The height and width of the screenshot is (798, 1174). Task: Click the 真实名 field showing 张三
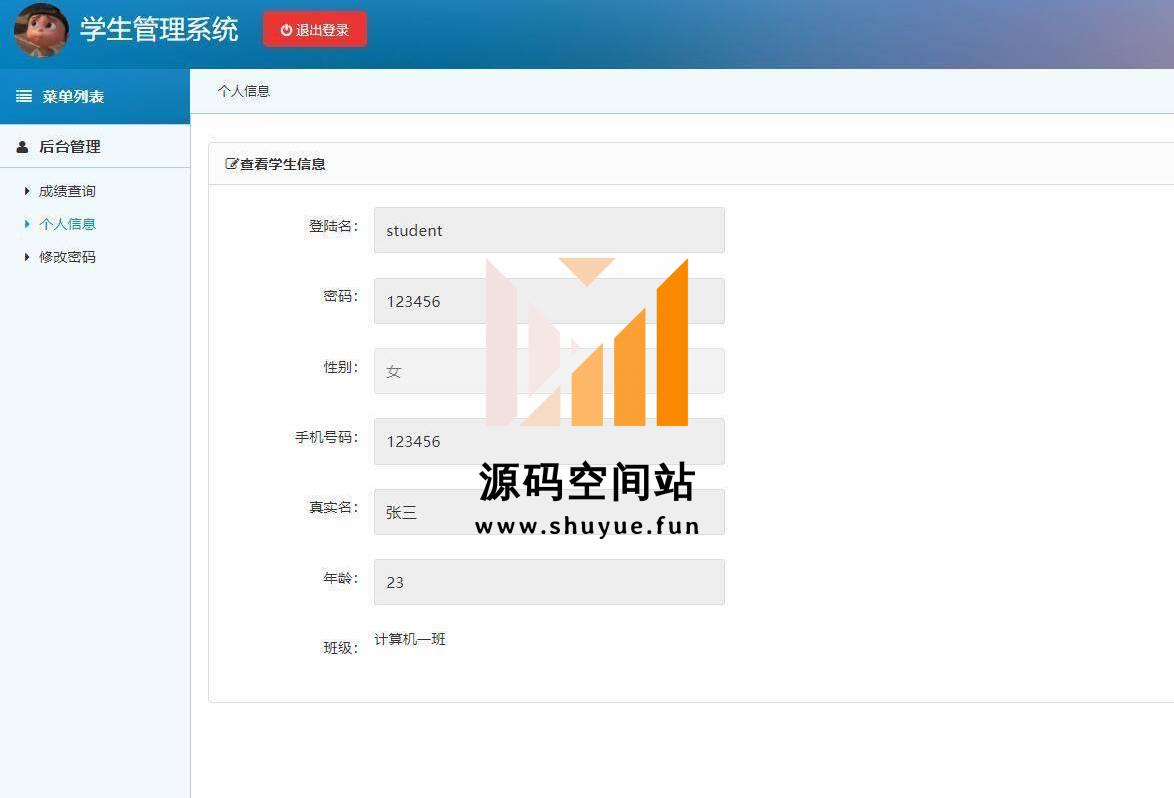[x=549, y=512]
